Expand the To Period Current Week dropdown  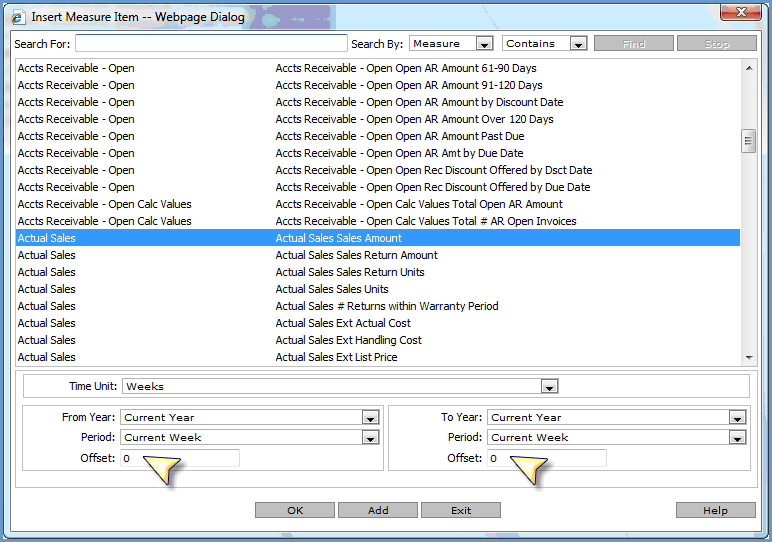[x=737, y=438]
